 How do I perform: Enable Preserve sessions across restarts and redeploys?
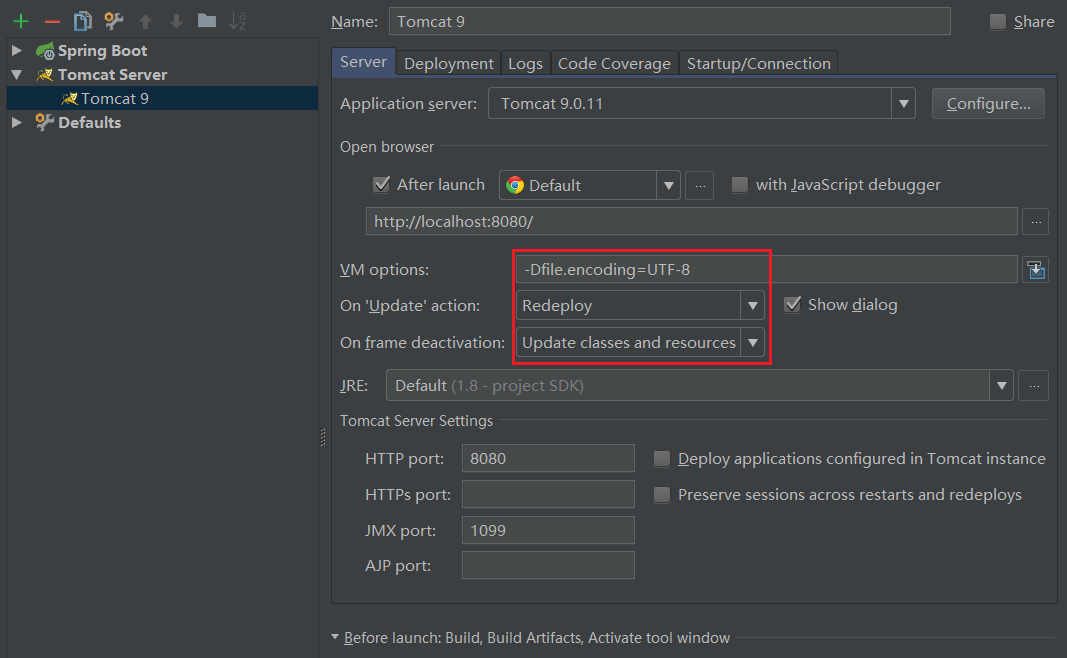pos(661,495)
